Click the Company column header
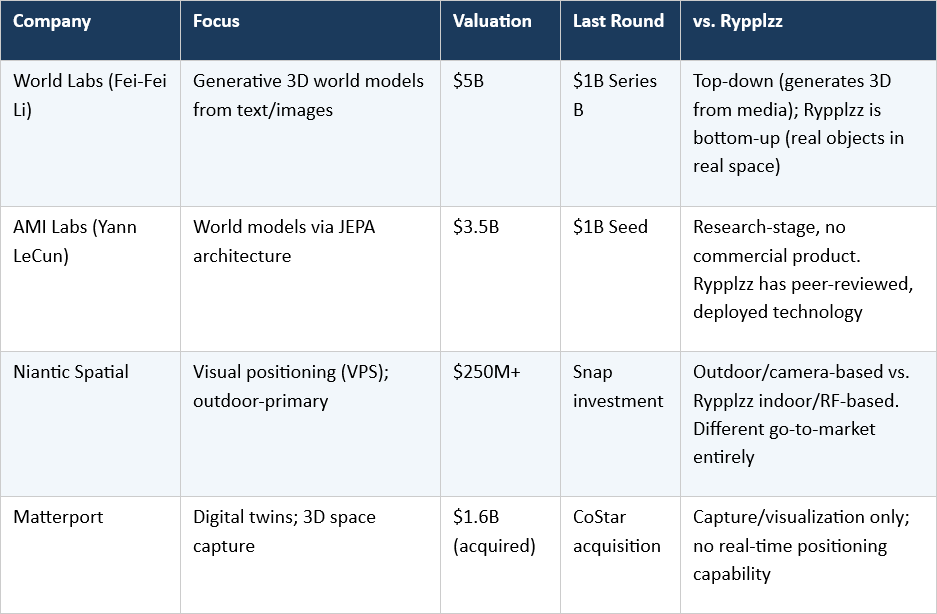937x614 pixels. coord(50,22)
